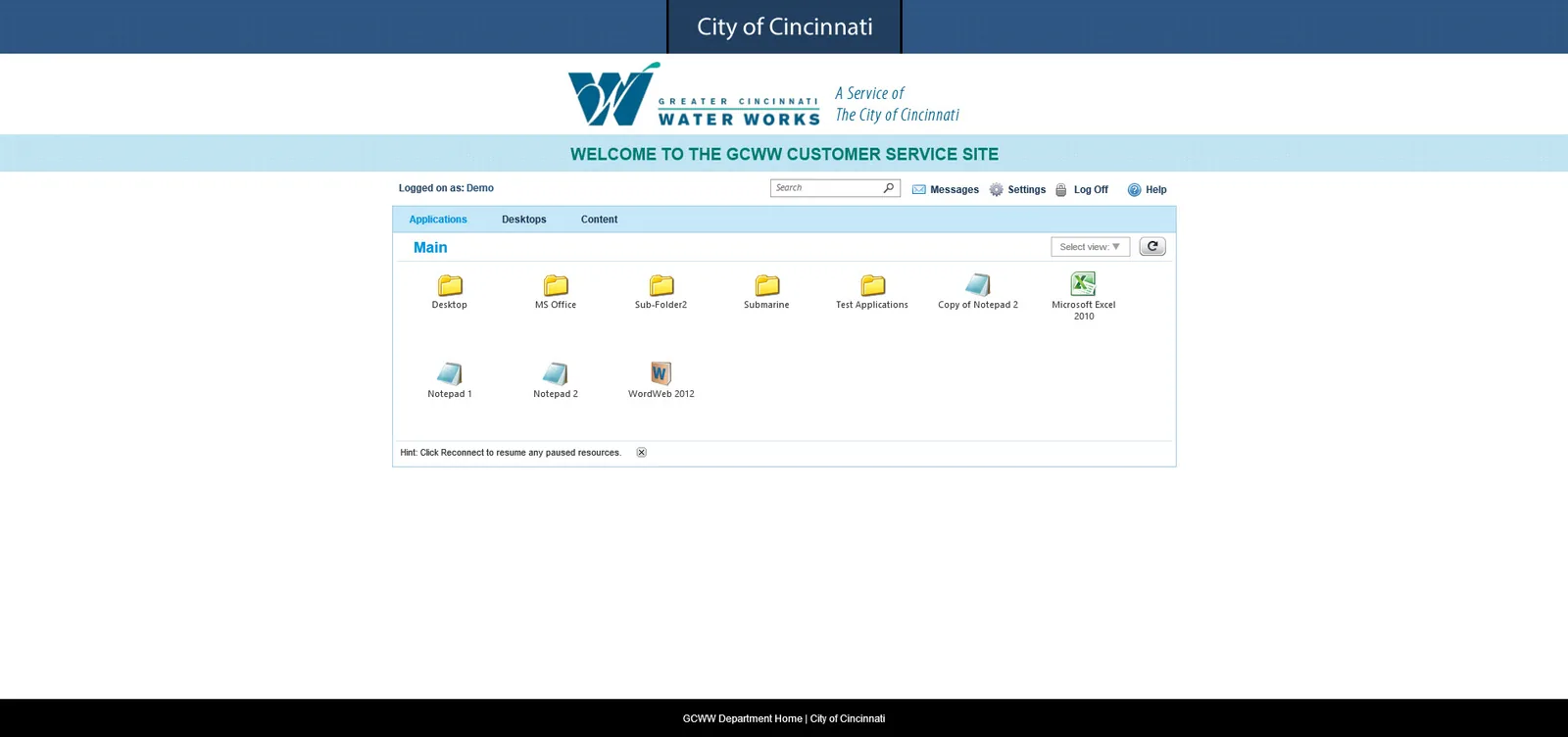The width and height of the screenshot is (1568, 737).
Task: Click the Demo username text
Action: [x=480, y=188]
